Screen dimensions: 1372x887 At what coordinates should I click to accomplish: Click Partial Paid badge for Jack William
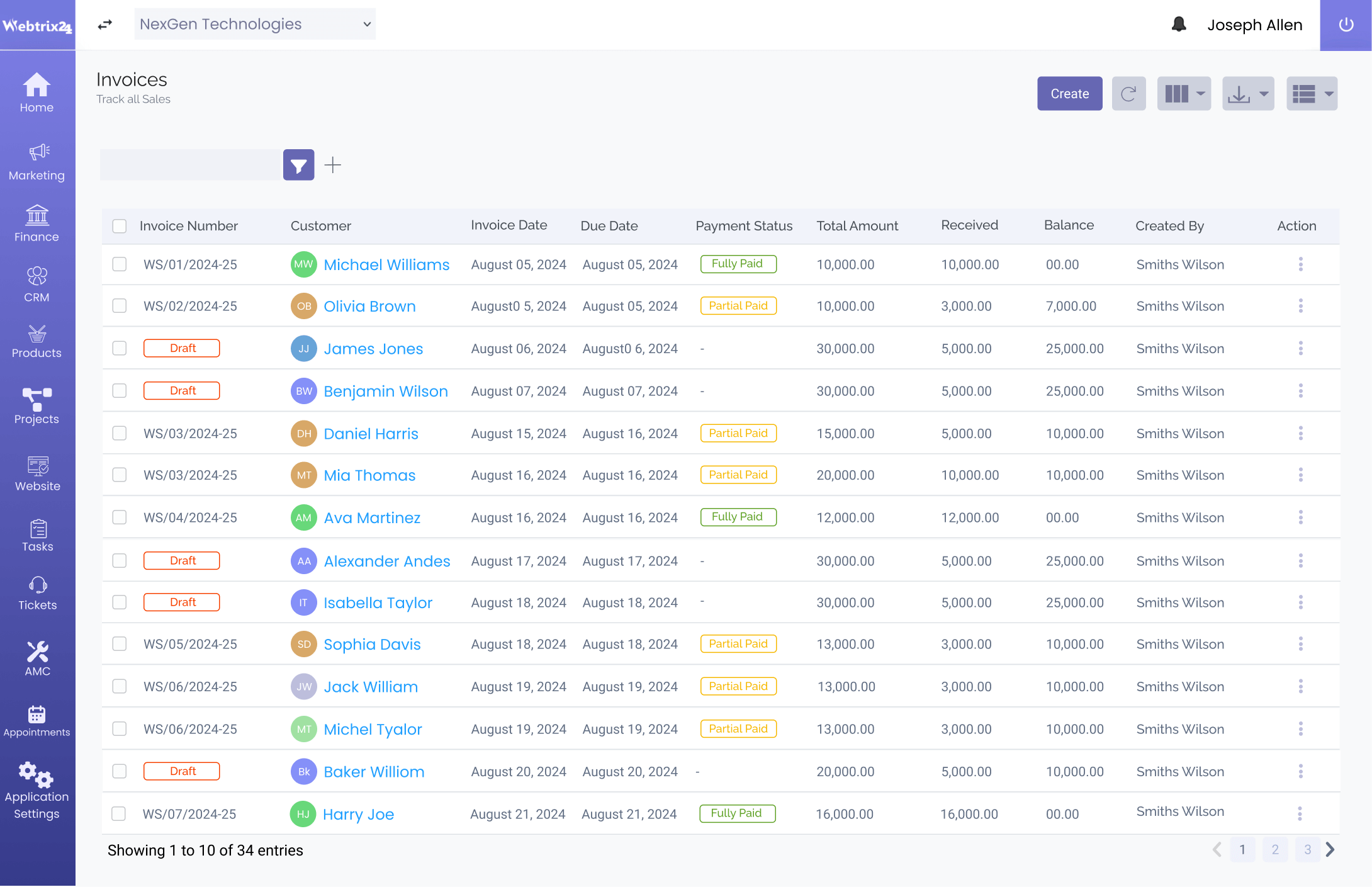pyautogui.click(x=738, y=686)
